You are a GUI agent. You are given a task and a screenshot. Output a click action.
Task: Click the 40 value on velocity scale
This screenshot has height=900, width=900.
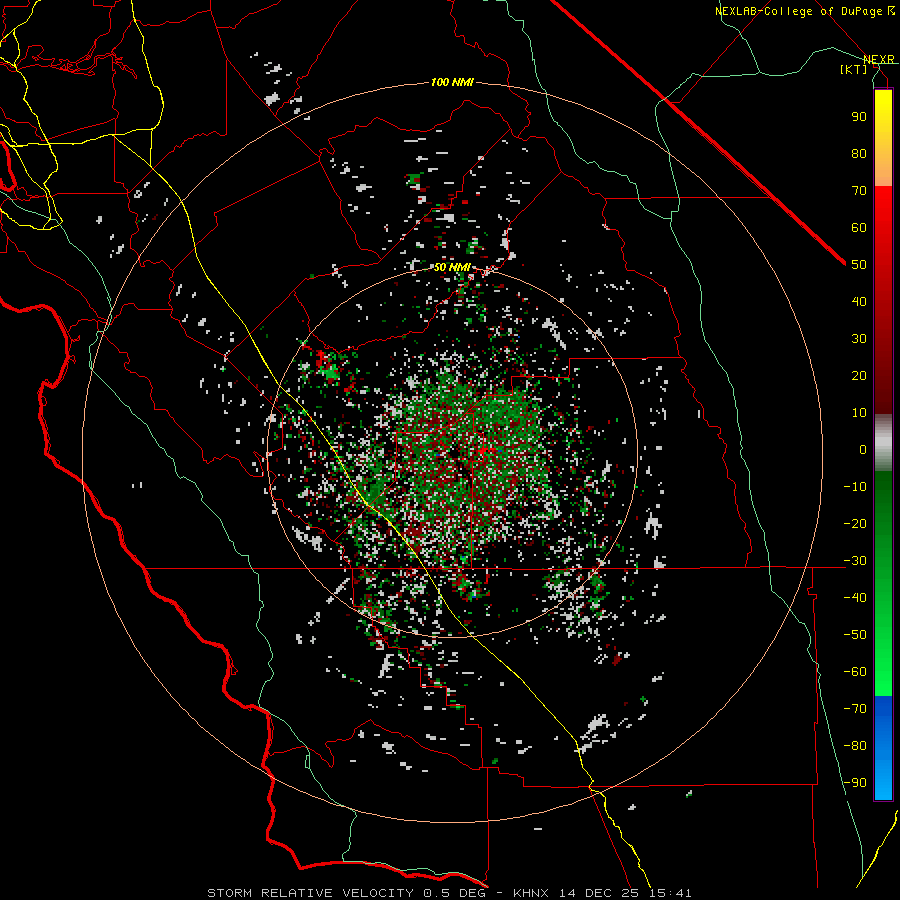(x=859, y=302)
